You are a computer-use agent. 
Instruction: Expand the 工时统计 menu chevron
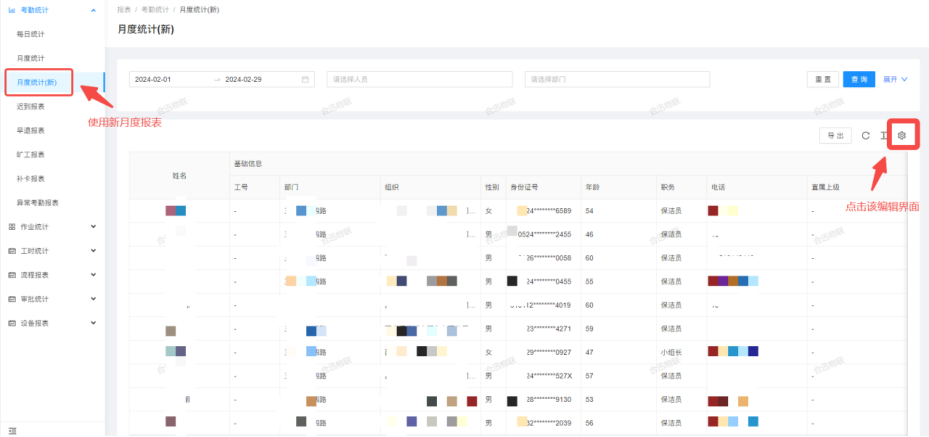point(93,251)
